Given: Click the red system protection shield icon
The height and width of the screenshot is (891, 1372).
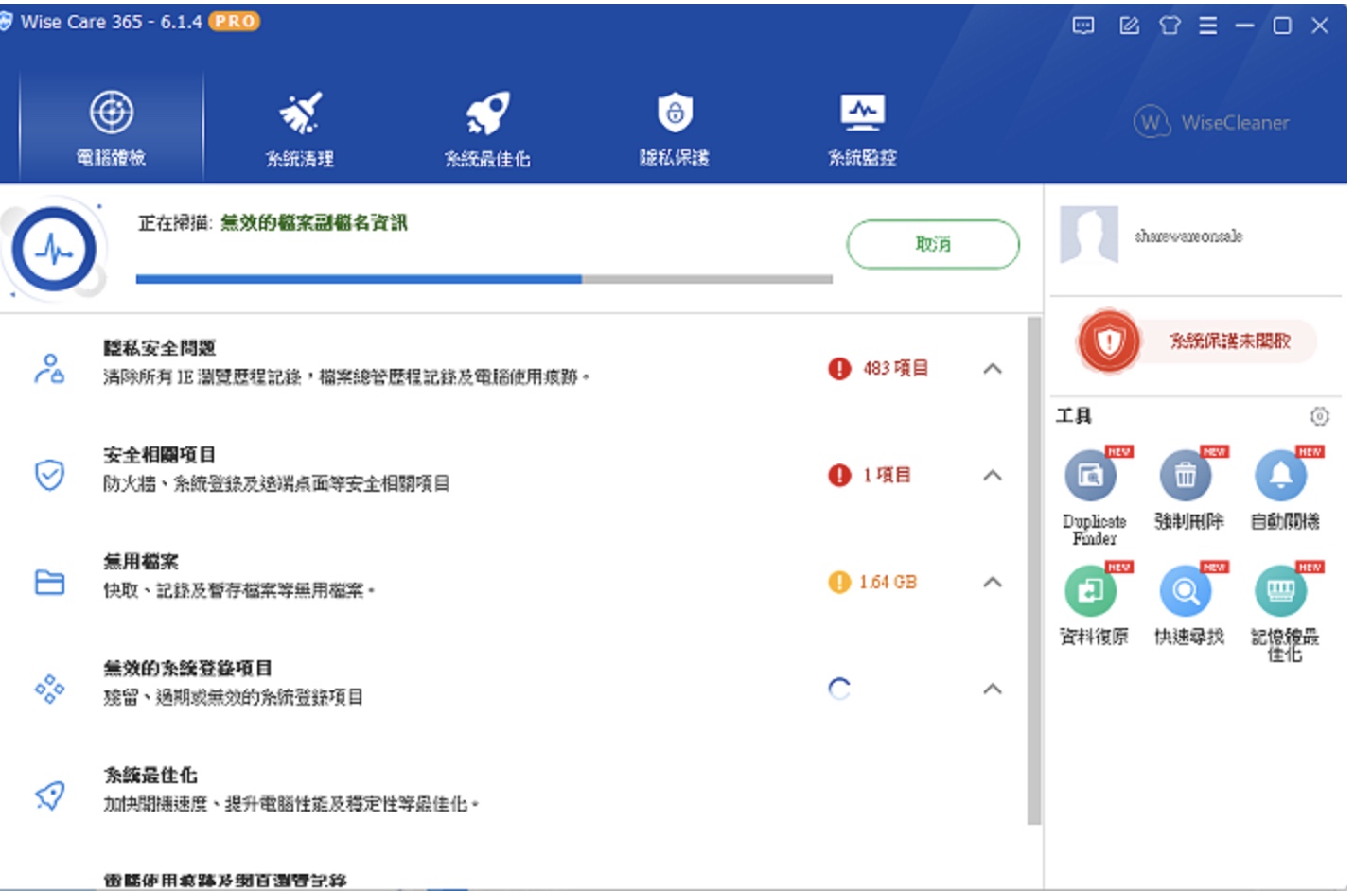Looking at the screenshot, I should 1108,341.
